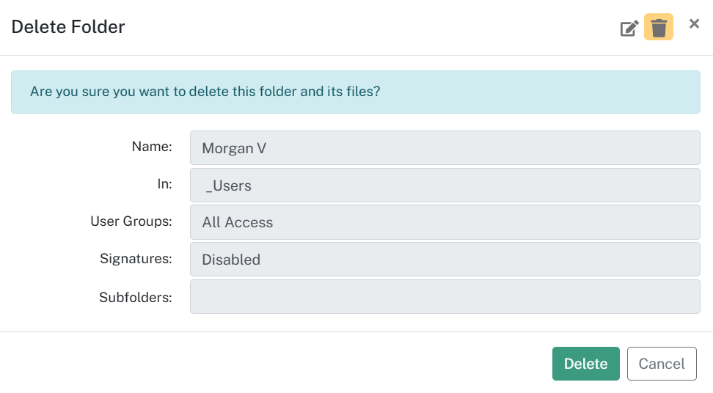713x393 pixels.
Task: Select the Signatures field showing Disabled
Action: pos(445,259)
